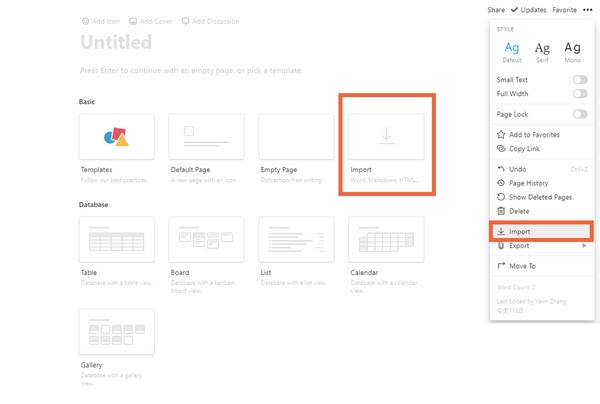This screenshot has width=600, height=404.
Task: Click the Favorite button
Action: pos(564,10)
